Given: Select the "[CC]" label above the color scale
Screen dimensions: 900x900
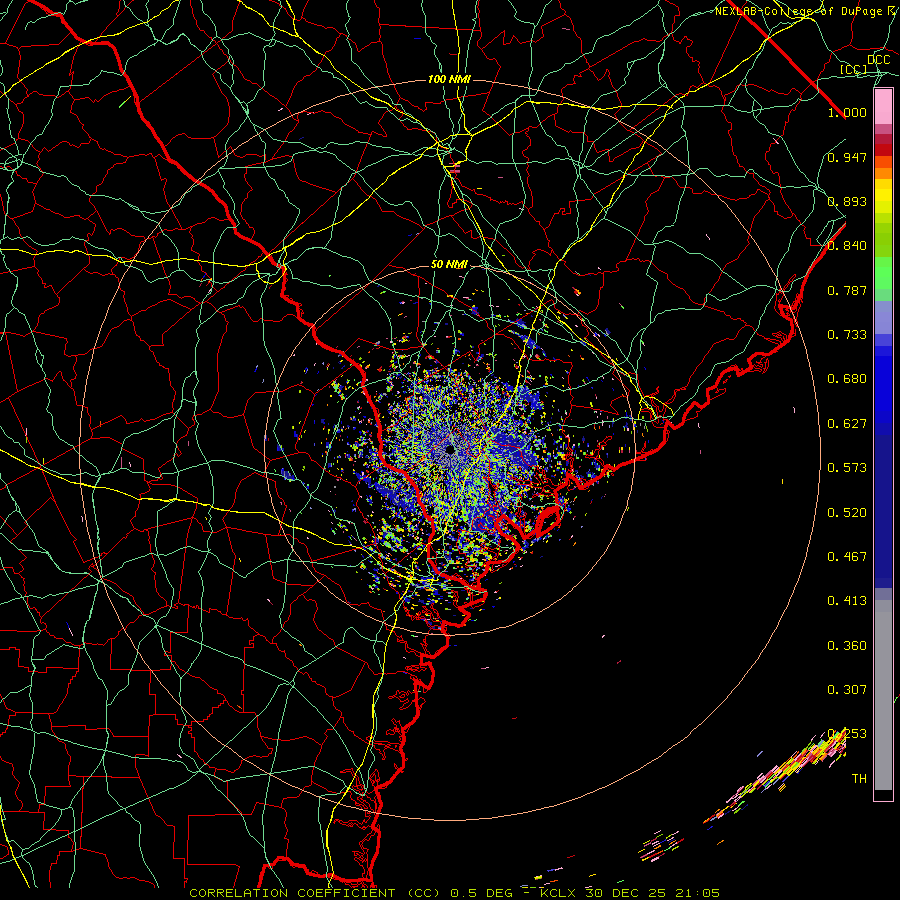Looking at the screenshot, I should point(854,69).
